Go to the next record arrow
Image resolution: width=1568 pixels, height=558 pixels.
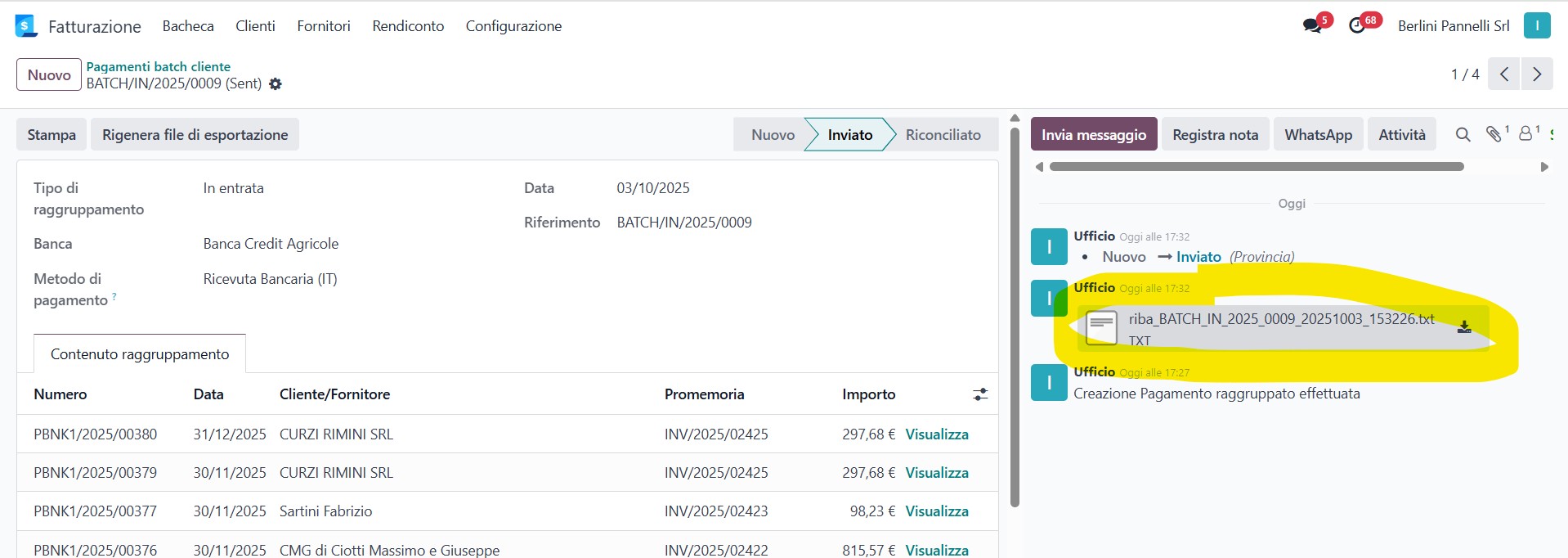(1537, 74)
